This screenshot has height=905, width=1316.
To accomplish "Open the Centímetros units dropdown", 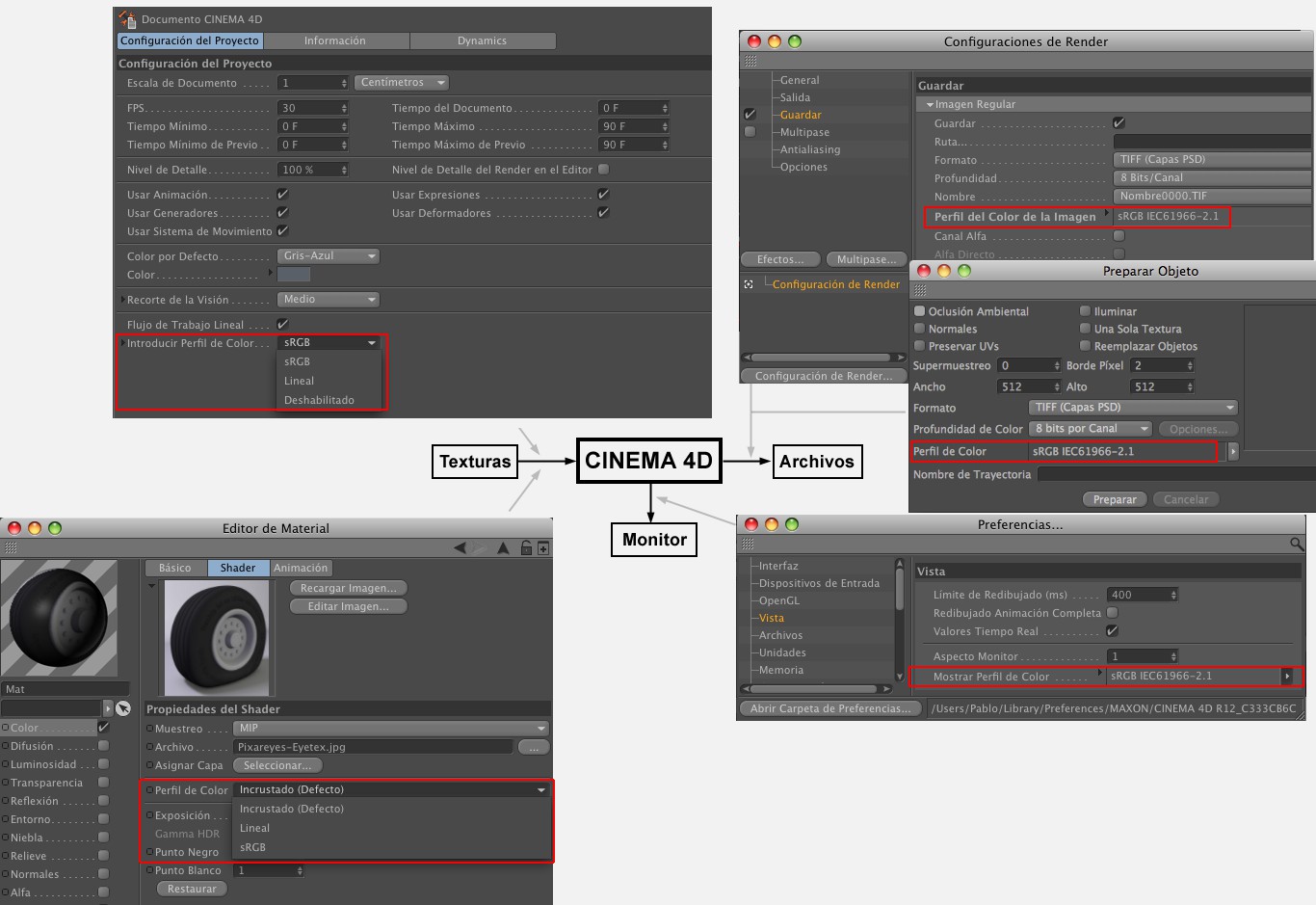I will tap(402, 83).
